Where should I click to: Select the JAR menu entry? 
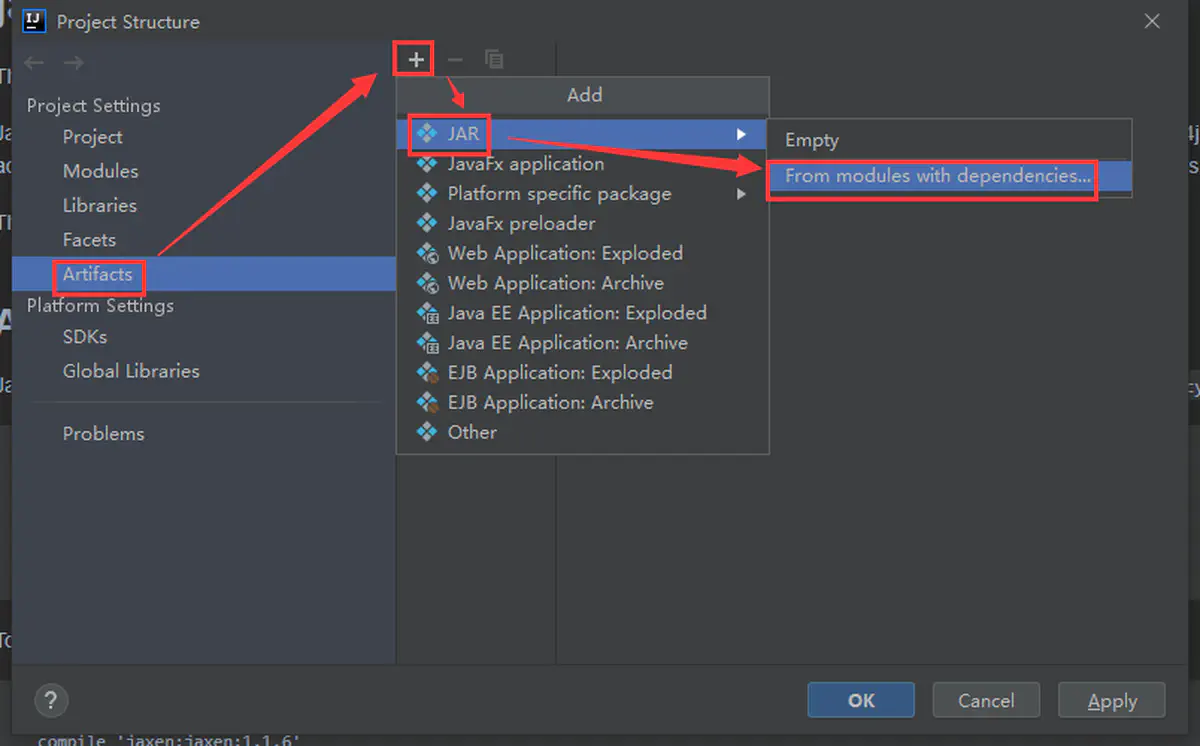[x=583, y=134]
